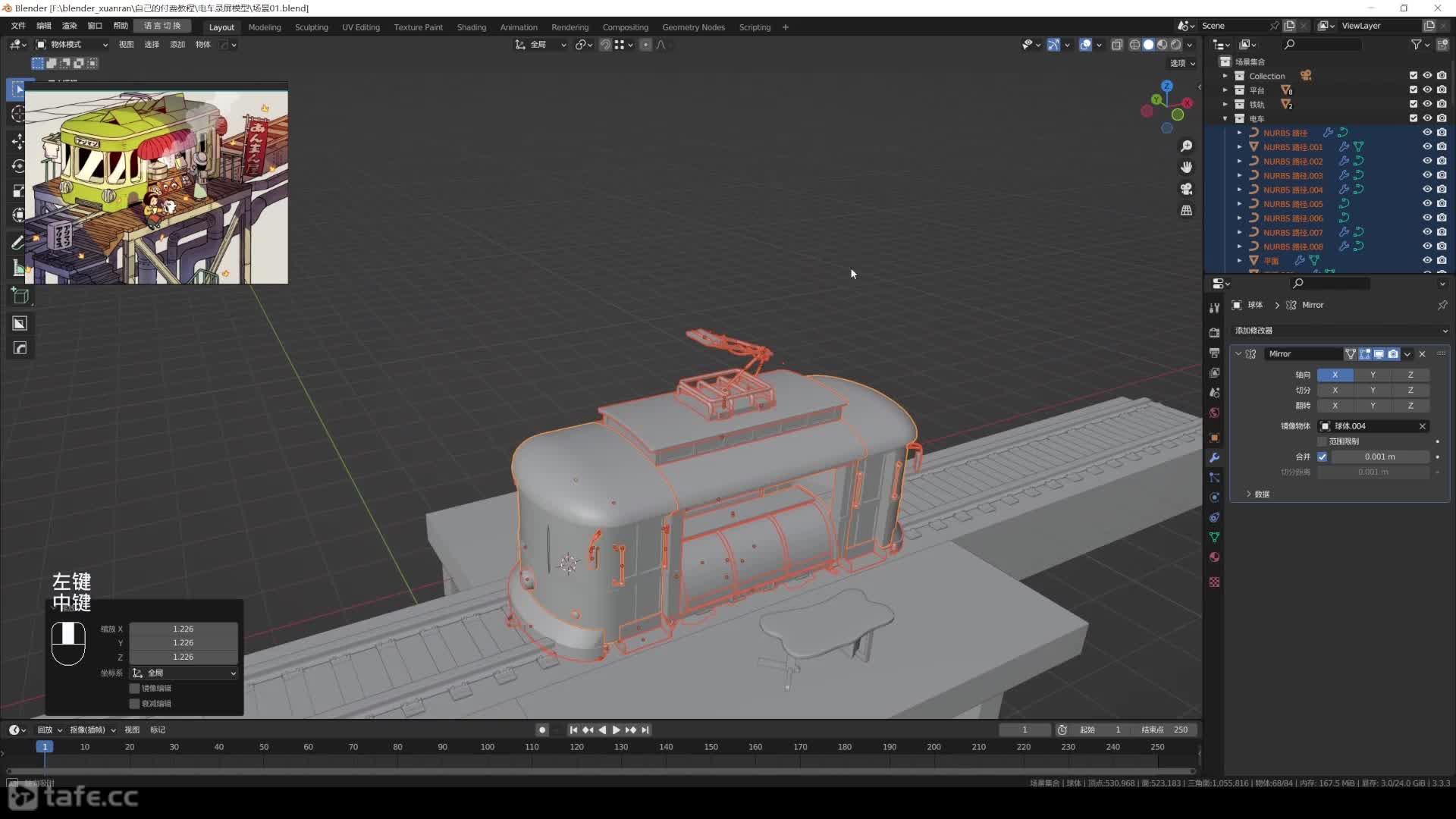The height and width of the screenshot is (819, 1456).
Task: Click the reference tram image thumbnail
Action: (x=157, y=187)
